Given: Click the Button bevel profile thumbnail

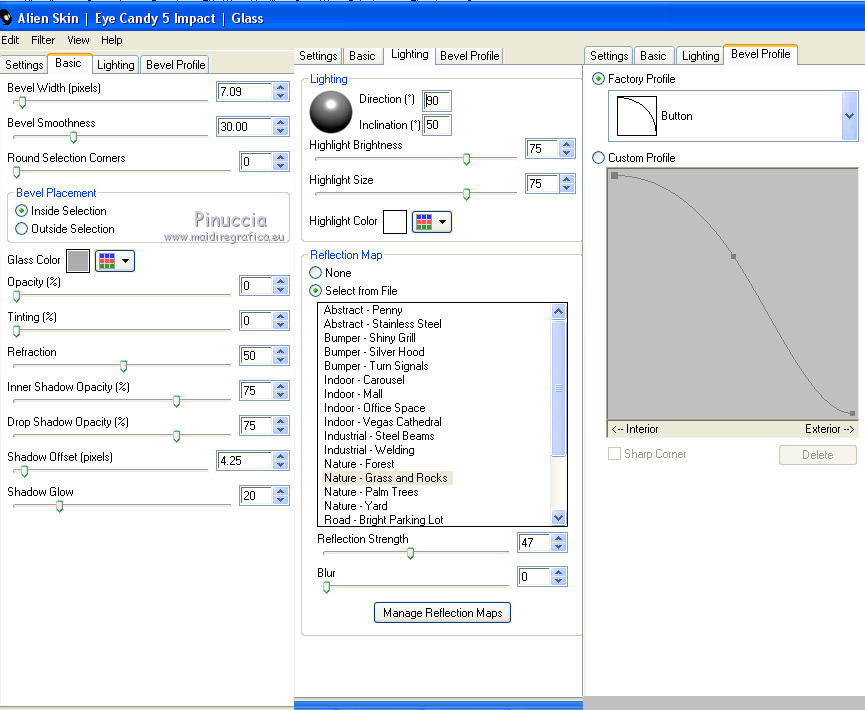Looking at the screenshot, I should point(636,116).
